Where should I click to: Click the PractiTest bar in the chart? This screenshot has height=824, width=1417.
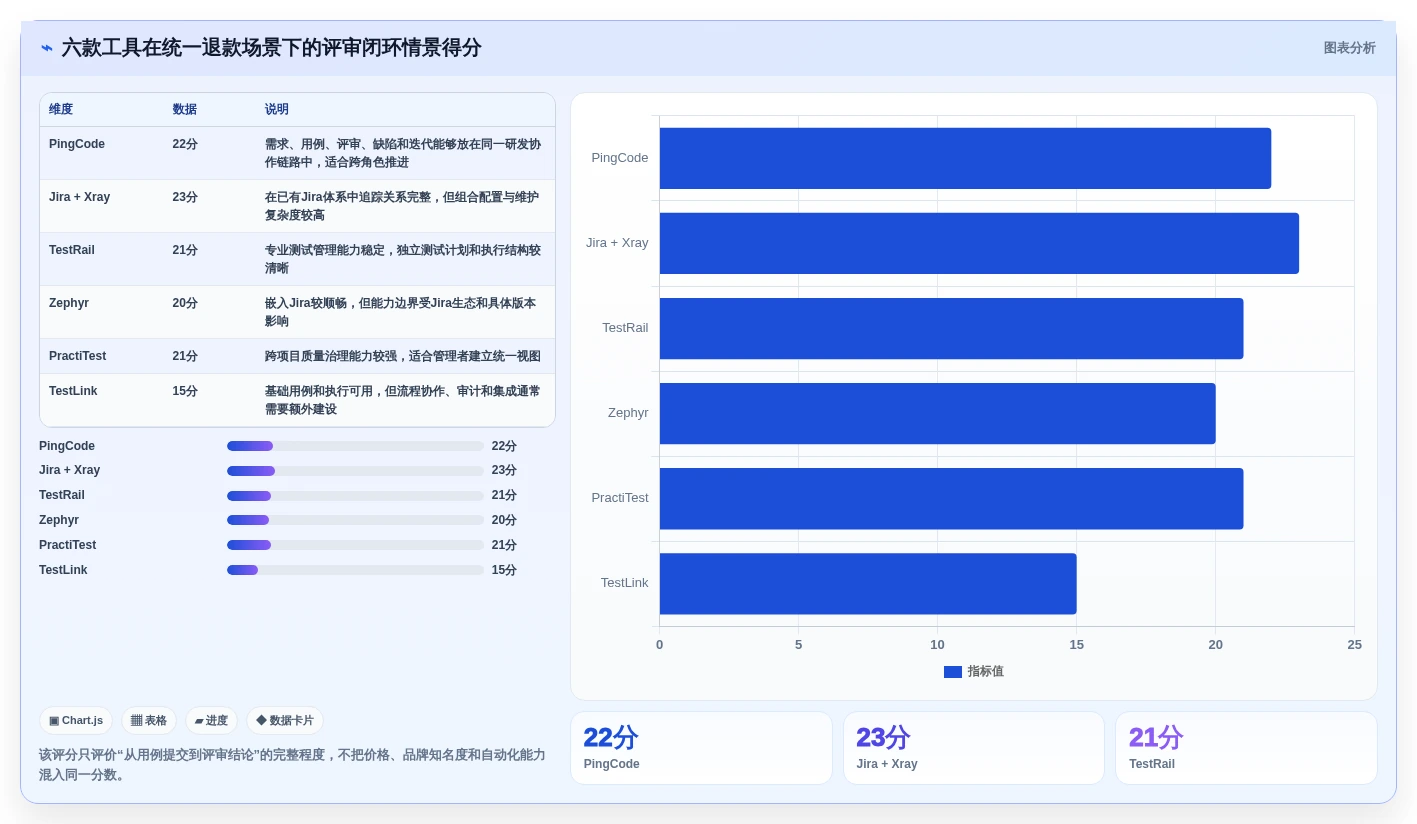tap(951, 498)
